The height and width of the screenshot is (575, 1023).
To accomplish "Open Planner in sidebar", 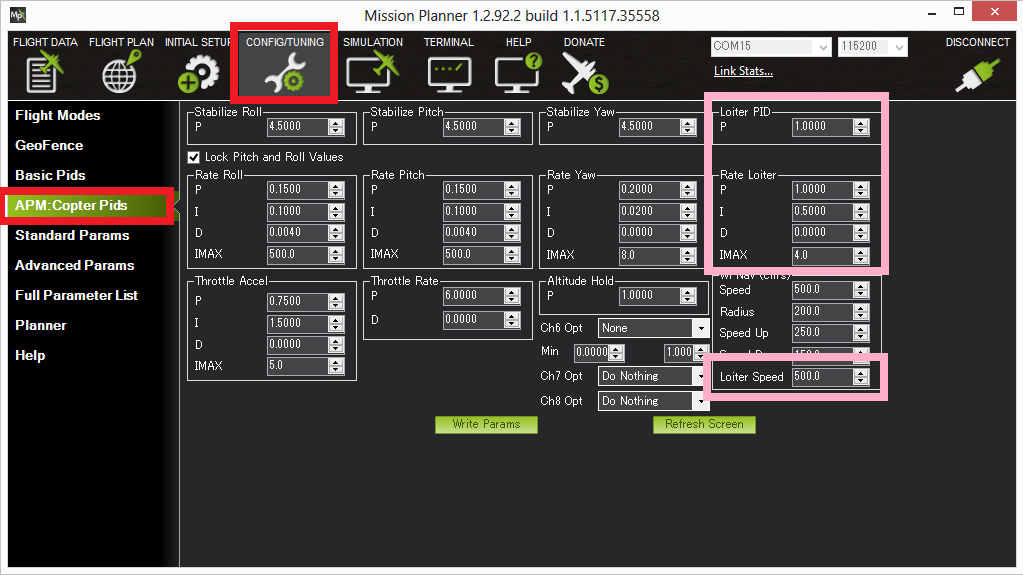I will [x=40, y=326].
